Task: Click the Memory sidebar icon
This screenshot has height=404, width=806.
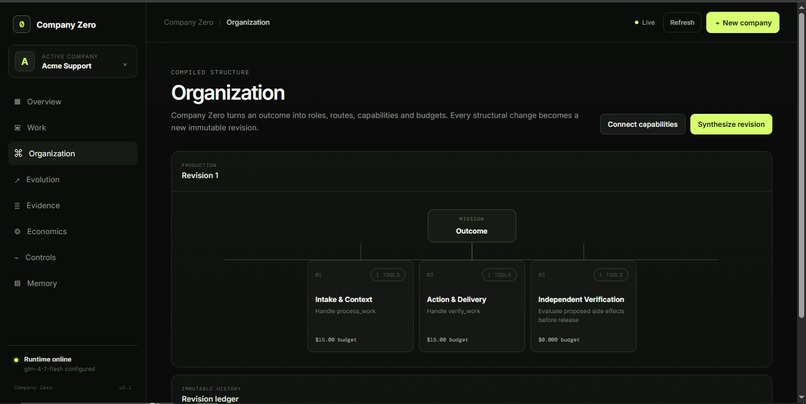Action: point(17,283)
